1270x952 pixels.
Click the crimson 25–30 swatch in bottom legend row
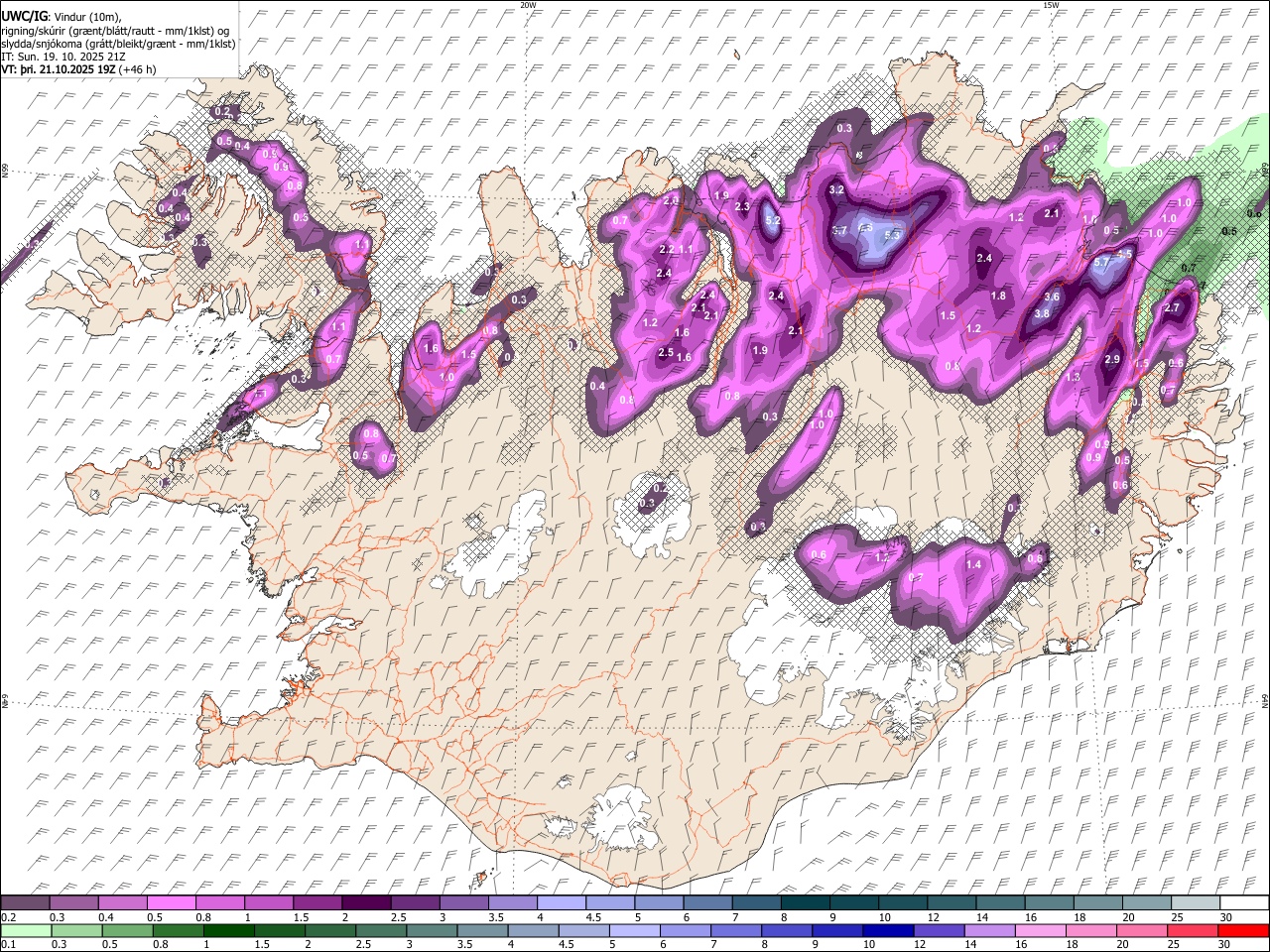[x=1195, y=930]
